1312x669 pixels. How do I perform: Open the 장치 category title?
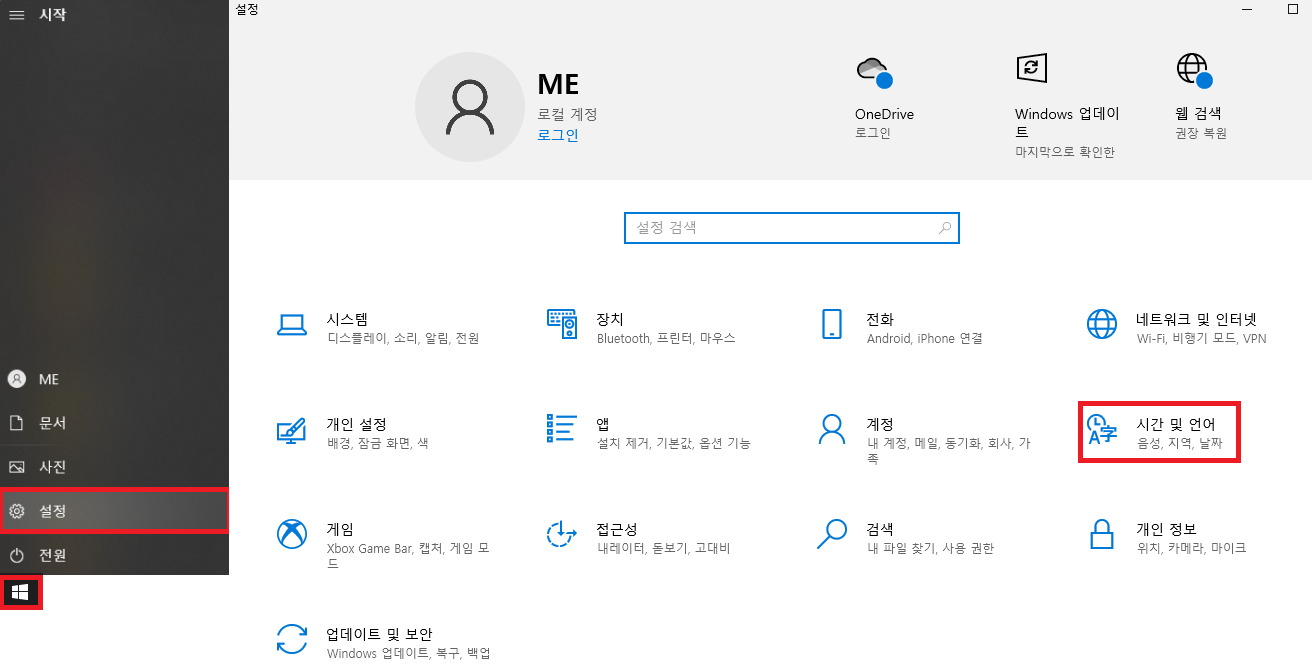click(610, 319)
